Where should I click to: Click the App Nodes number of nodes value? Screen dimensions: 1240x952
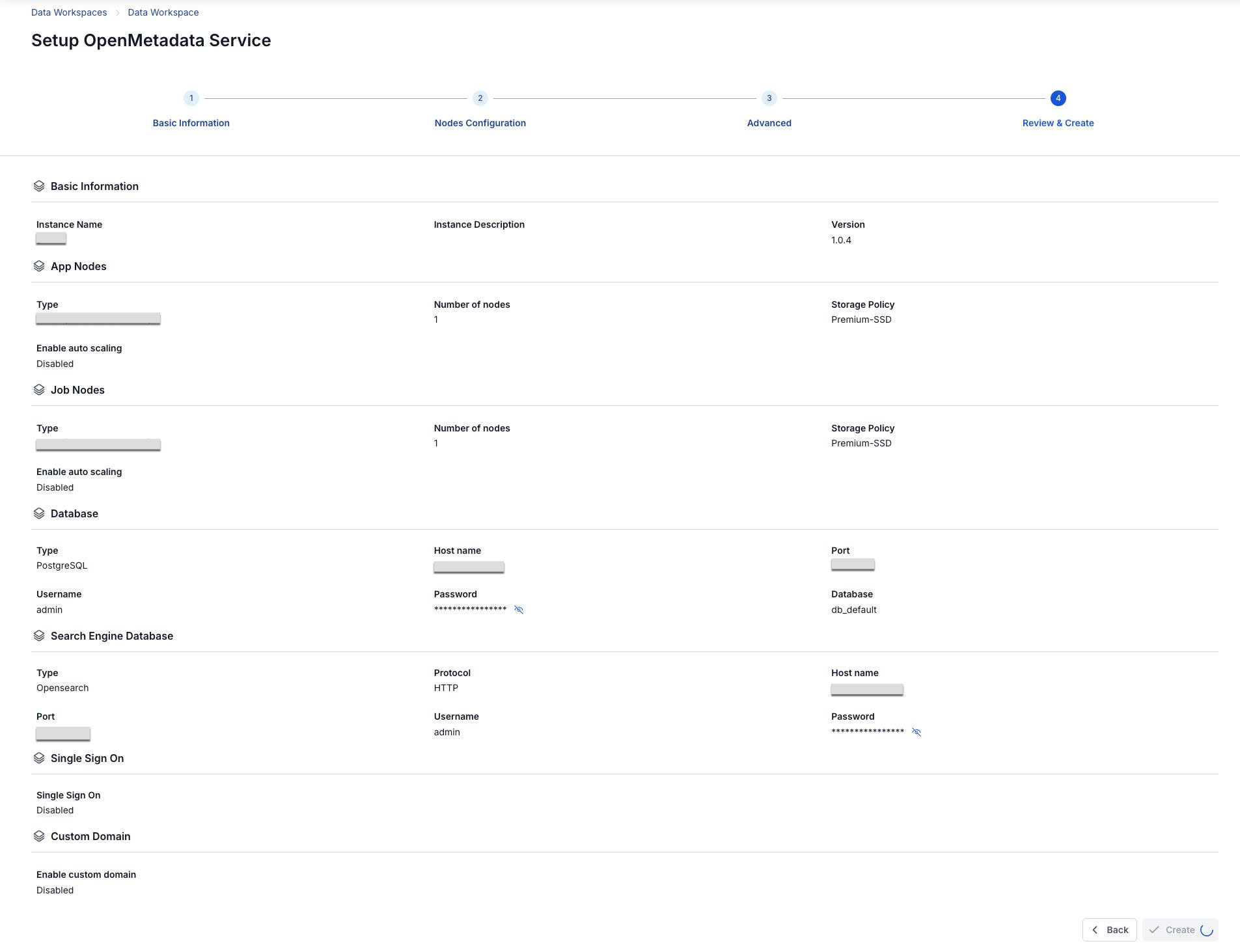pyautogui.click(x=436, y=320)
